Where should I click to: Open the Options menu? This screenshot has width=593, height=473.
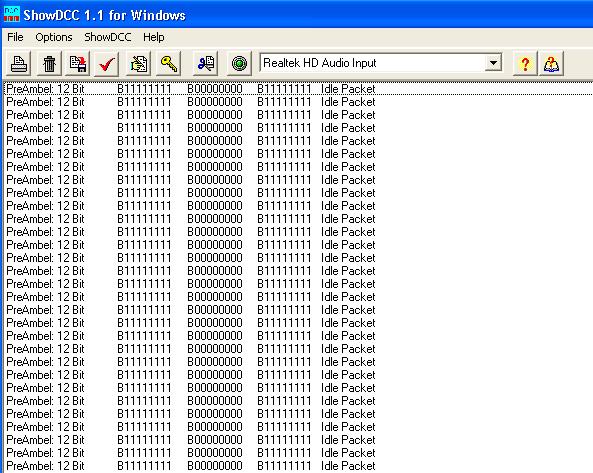54,37
